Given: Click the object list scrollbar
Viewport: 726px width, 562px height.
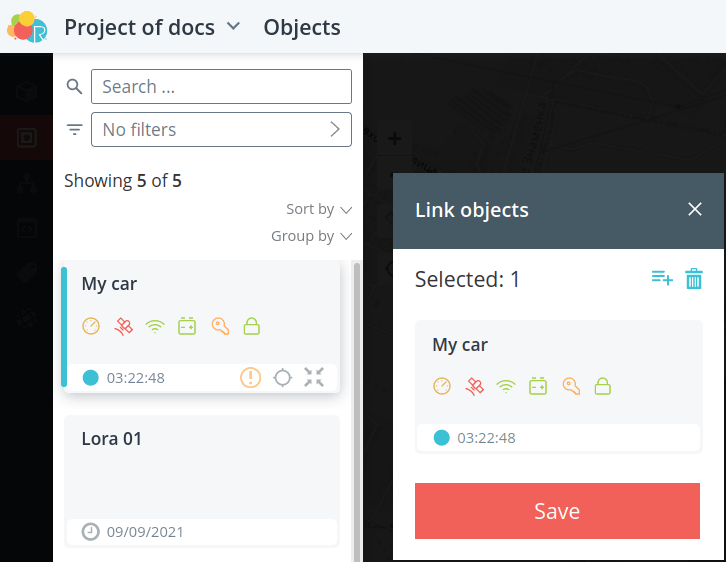Looking at the screenshot, I should 357,411.
